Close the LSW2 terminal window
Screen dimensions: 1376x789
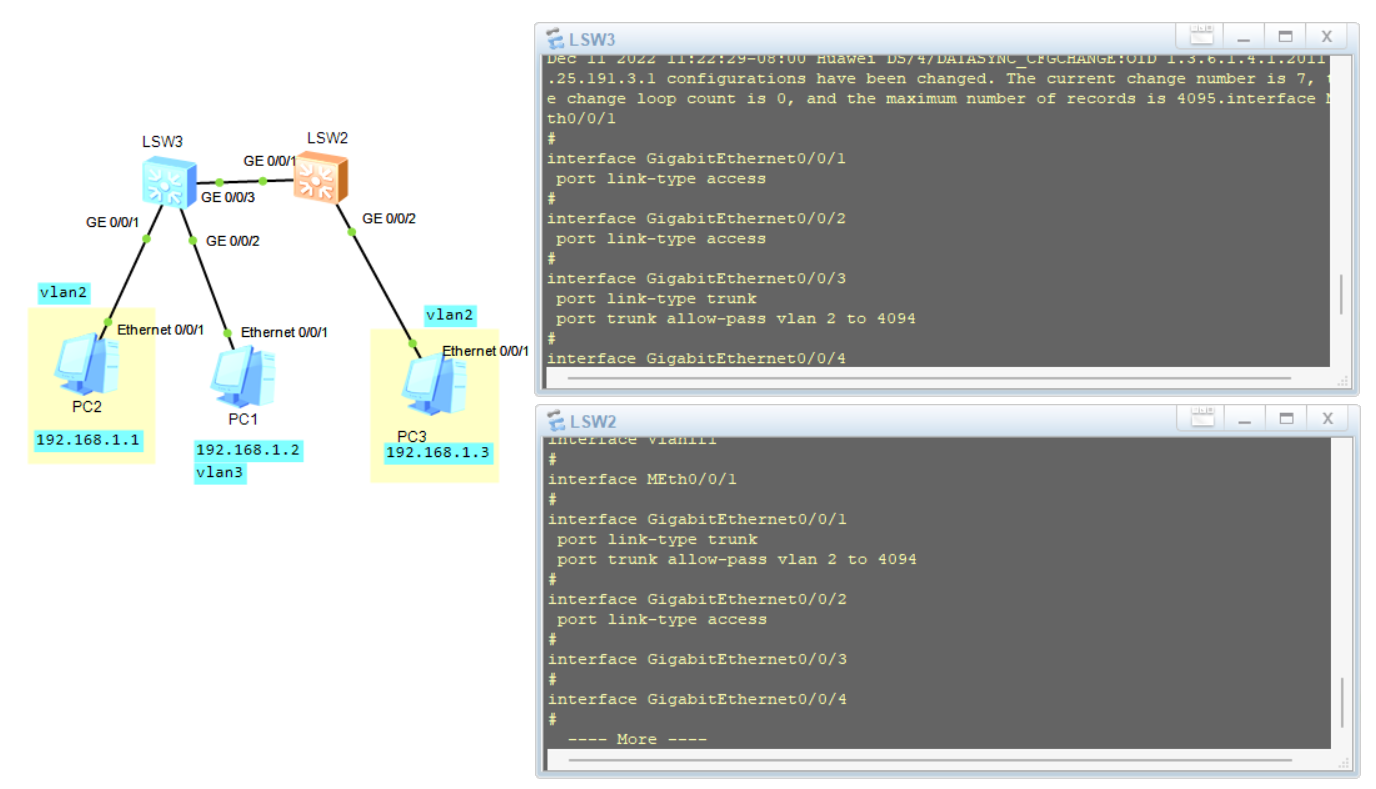1326,418
